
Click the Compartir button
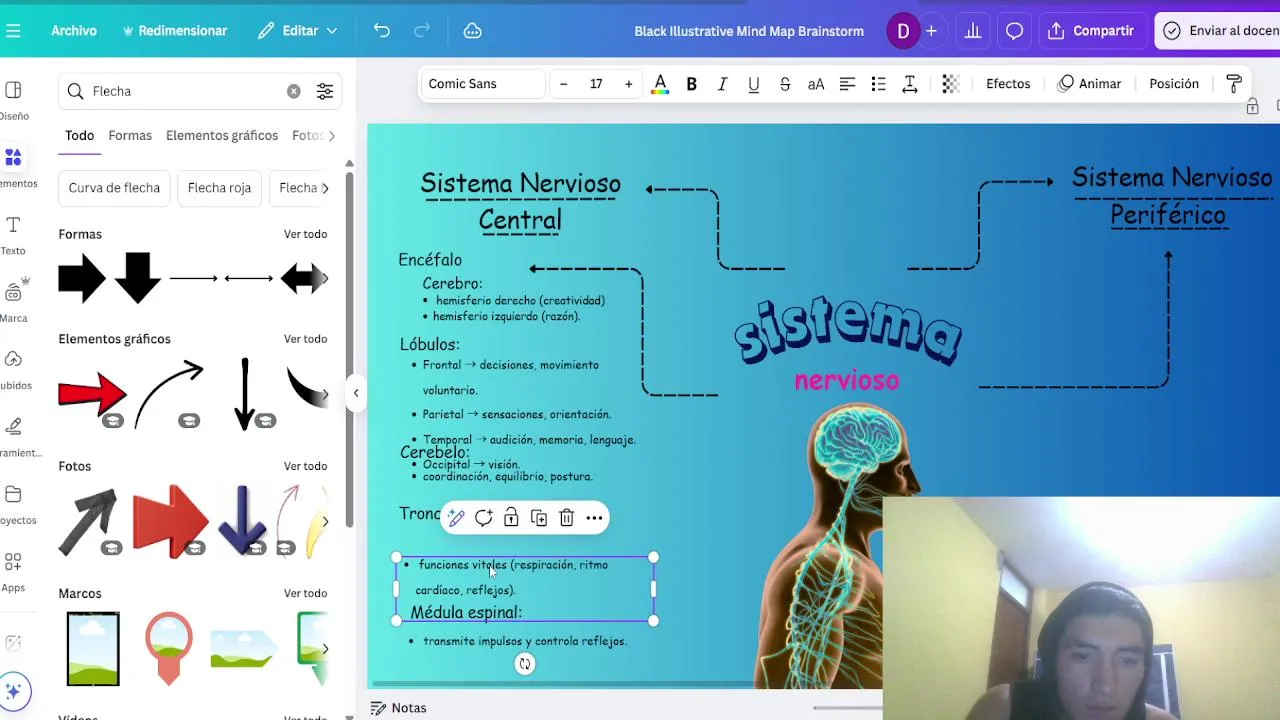(x=1091, y=31)
